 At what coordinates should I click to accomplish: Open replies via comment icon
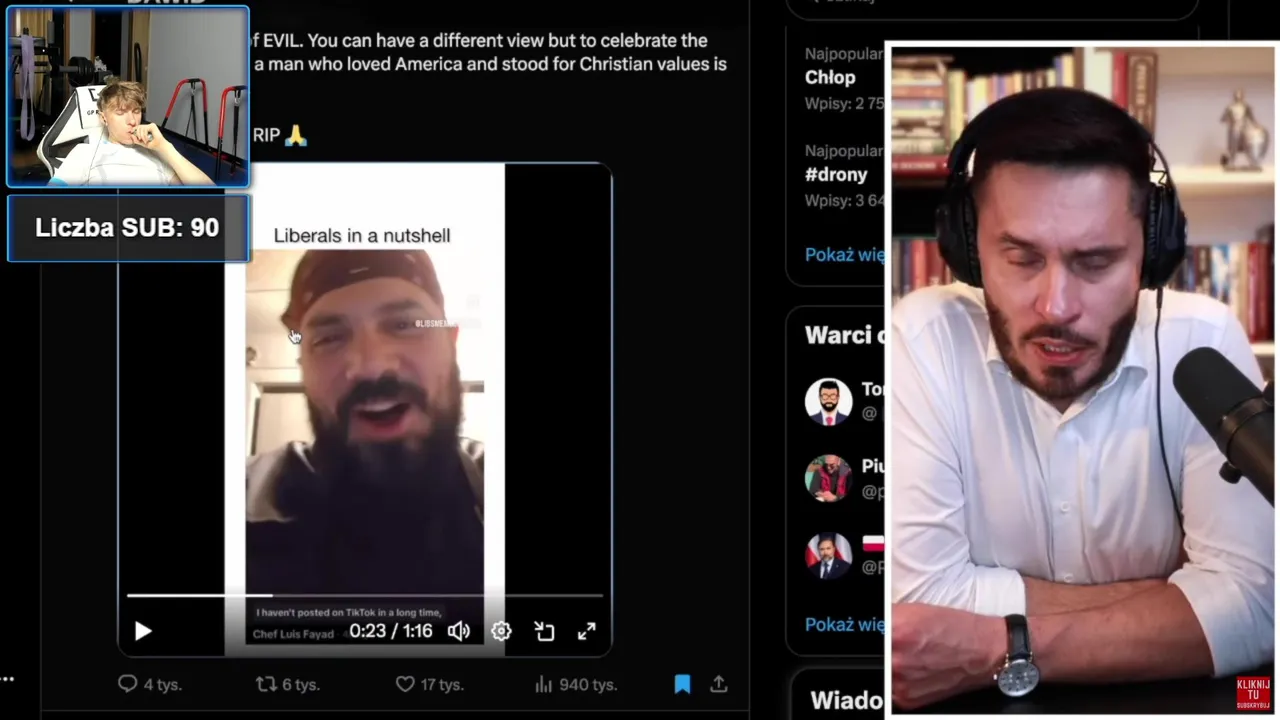point(128,684)
